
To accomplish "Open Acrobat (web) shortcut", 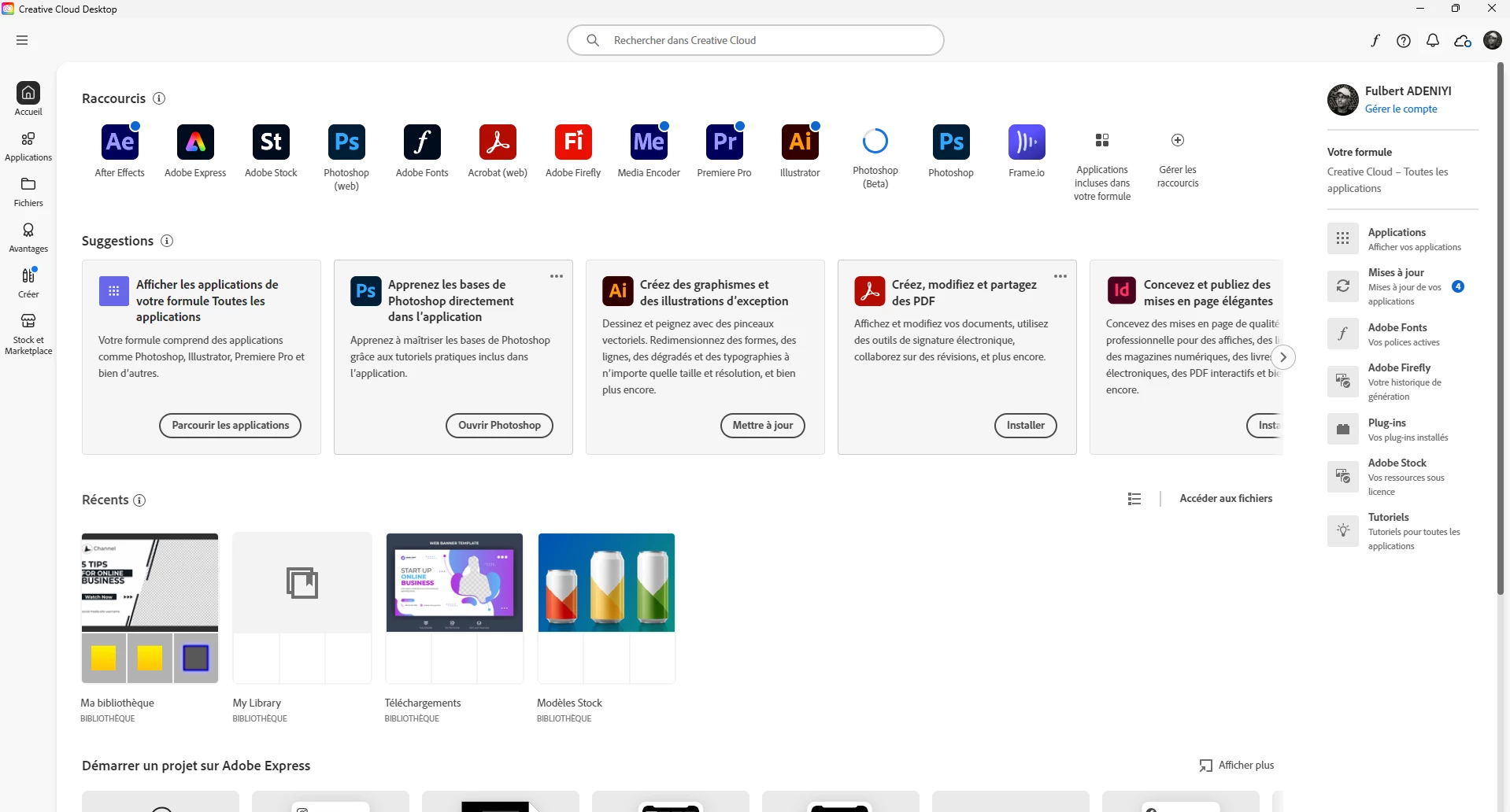I will (498, 142).
